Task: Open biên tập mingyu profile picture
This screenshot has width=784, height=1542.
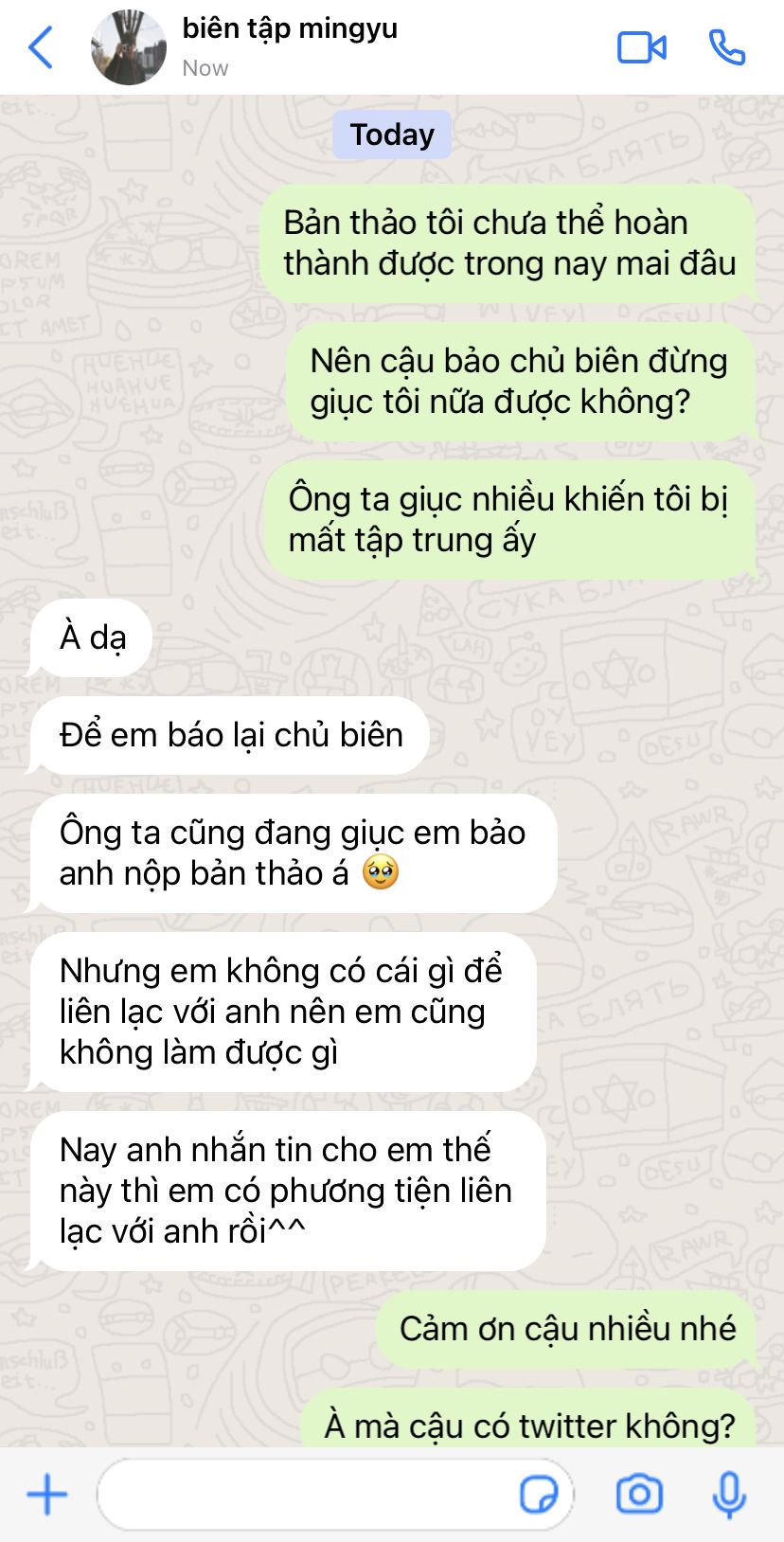Action: click(129, 47)
